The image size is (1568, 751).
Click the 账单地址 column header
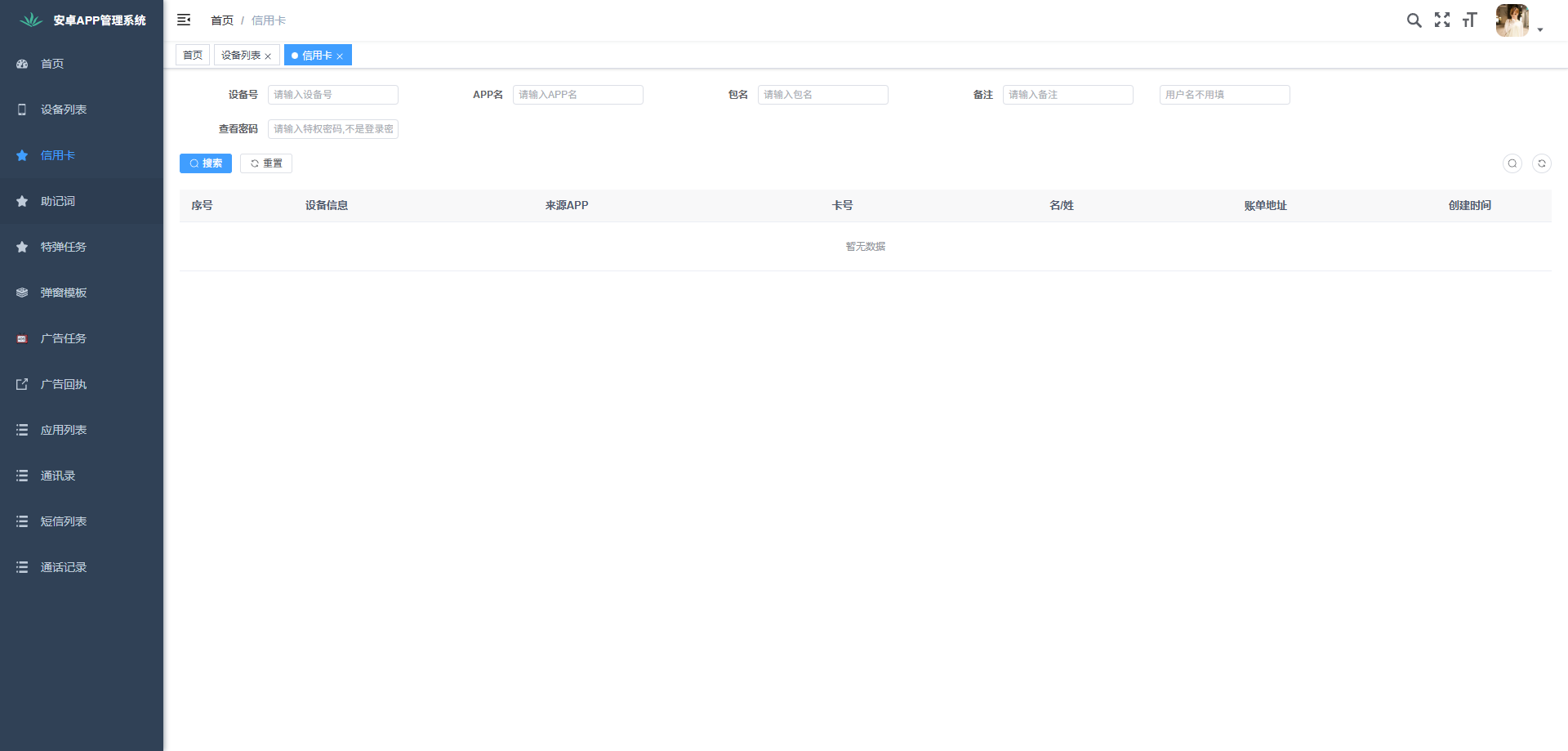[1266, 205]
